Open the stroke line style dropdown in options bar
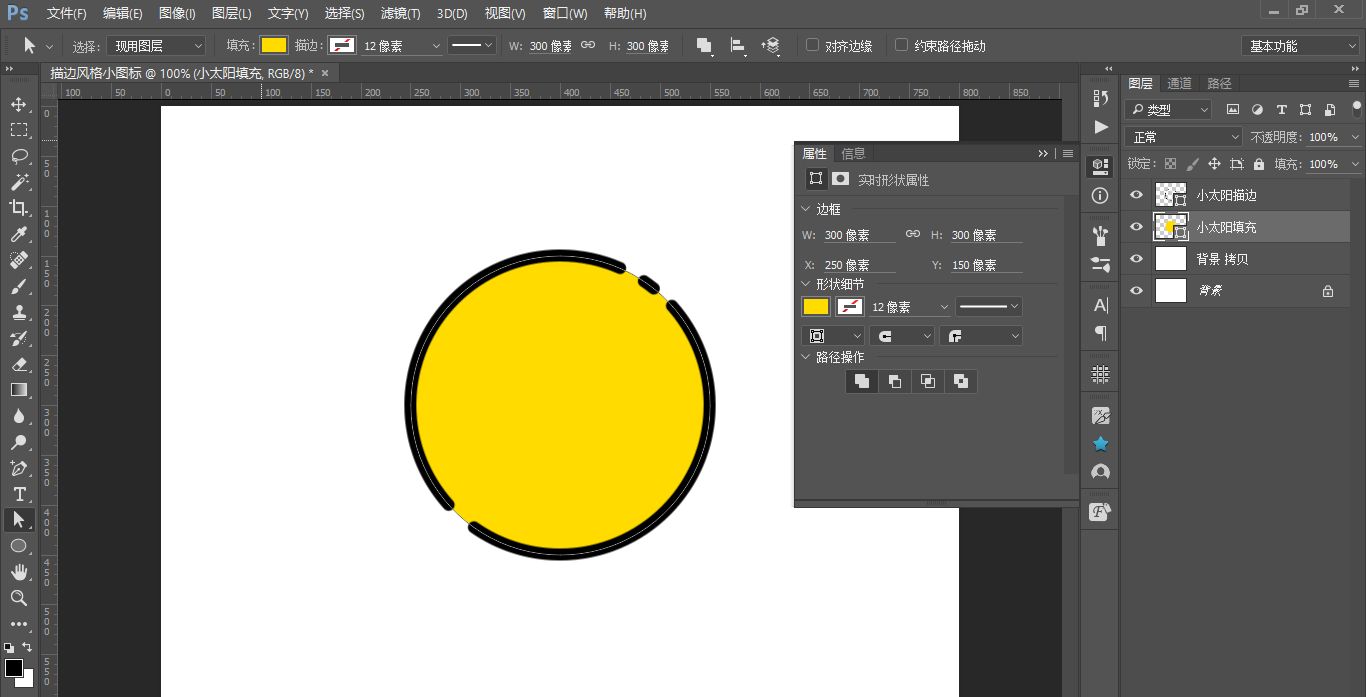1366x697 pixels. click(x=473, y=46)
